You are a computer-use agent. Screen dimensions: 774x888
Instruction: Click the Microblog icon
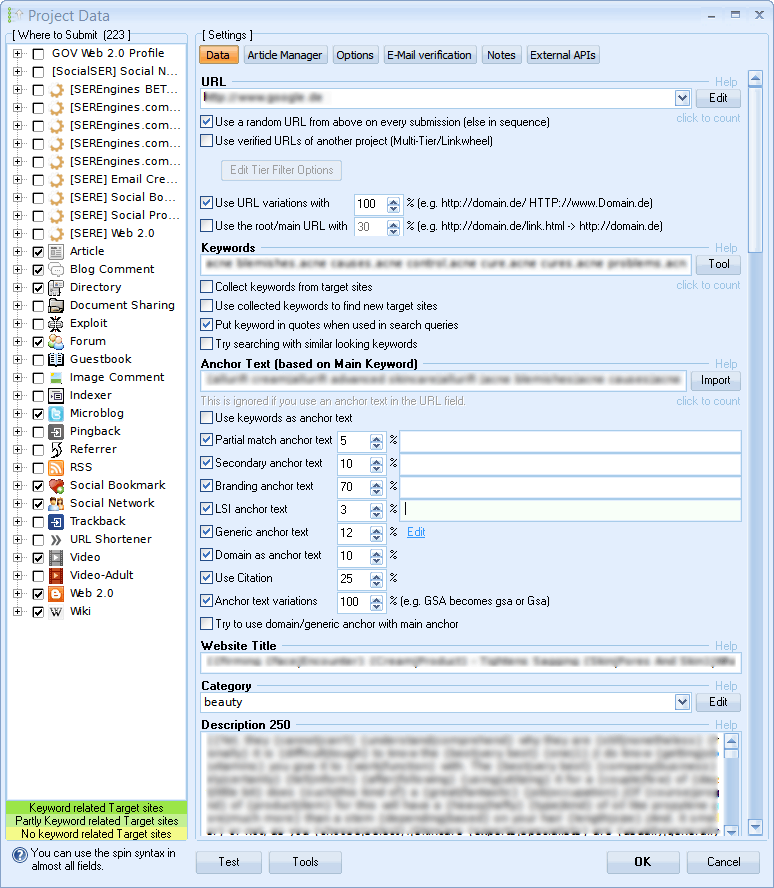56,413
